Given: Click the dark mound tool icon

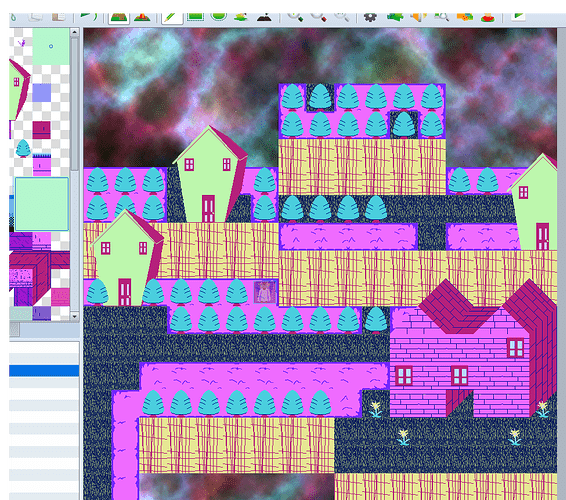Looking at the screenshot, I should (264, 17).
